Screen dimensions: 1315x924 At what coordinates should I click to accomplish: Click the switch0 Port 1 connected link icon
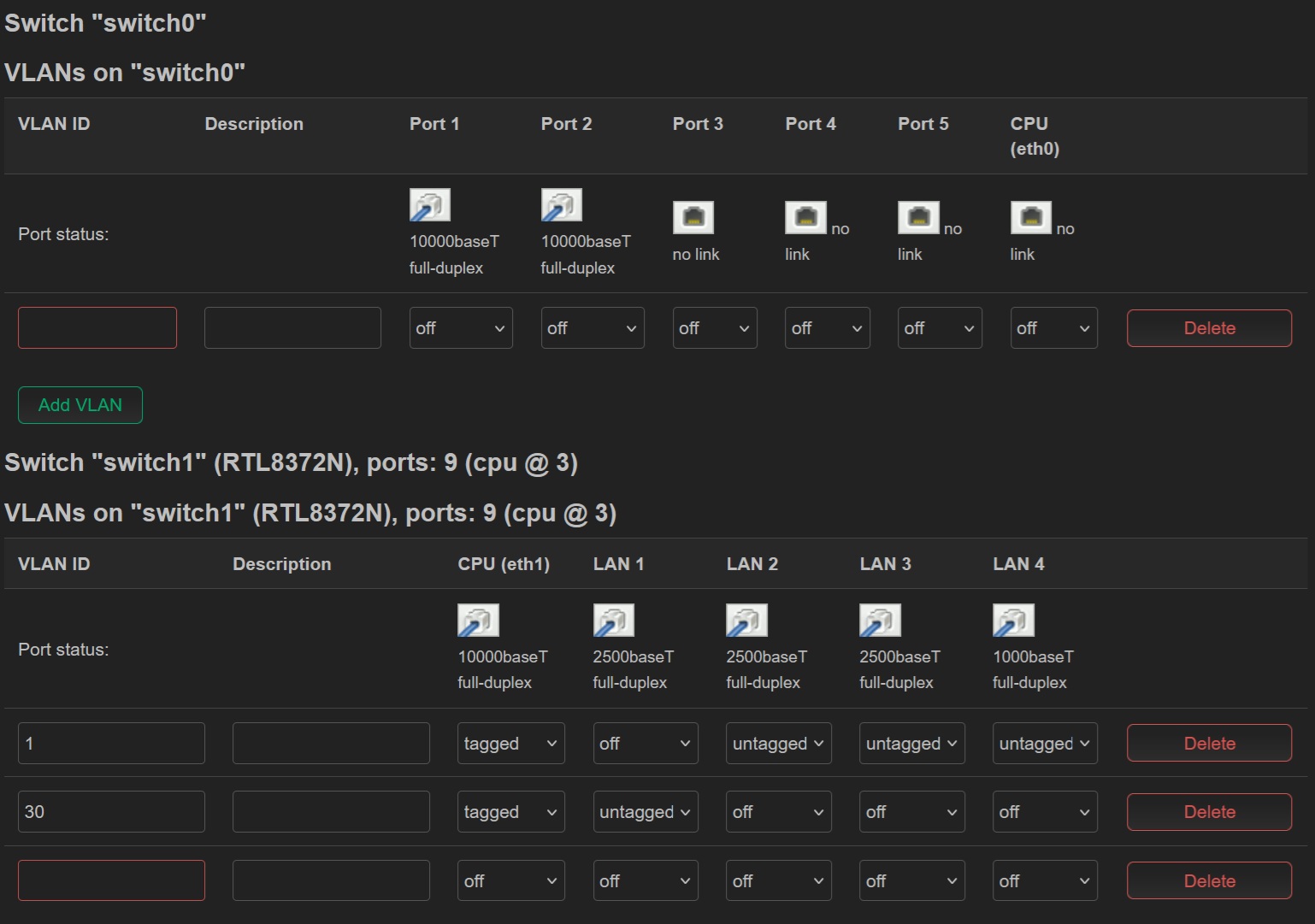click(x=429, y=206)
